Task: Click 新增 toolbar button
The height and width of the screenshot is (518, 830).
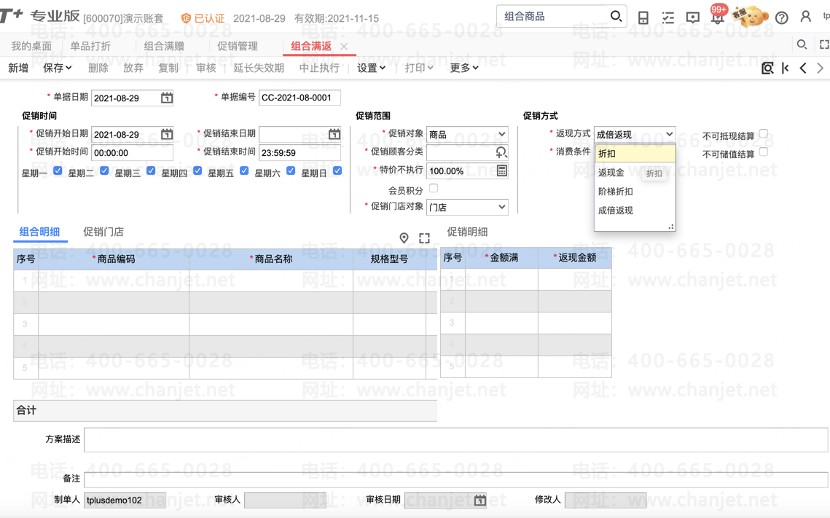Action: tap(19, 68)
